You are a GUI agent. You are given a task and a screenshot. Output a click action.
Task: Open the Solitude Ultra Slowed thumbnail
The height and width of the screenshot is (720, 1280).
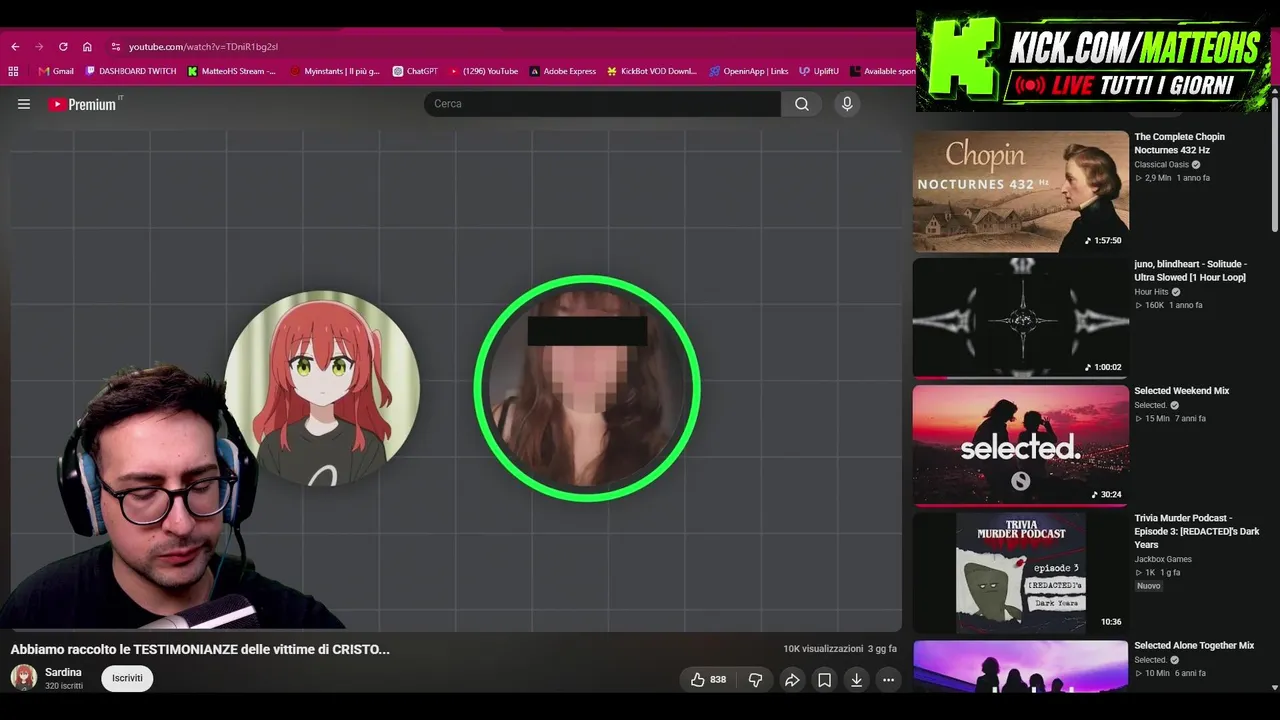[x=1020, y=318]
